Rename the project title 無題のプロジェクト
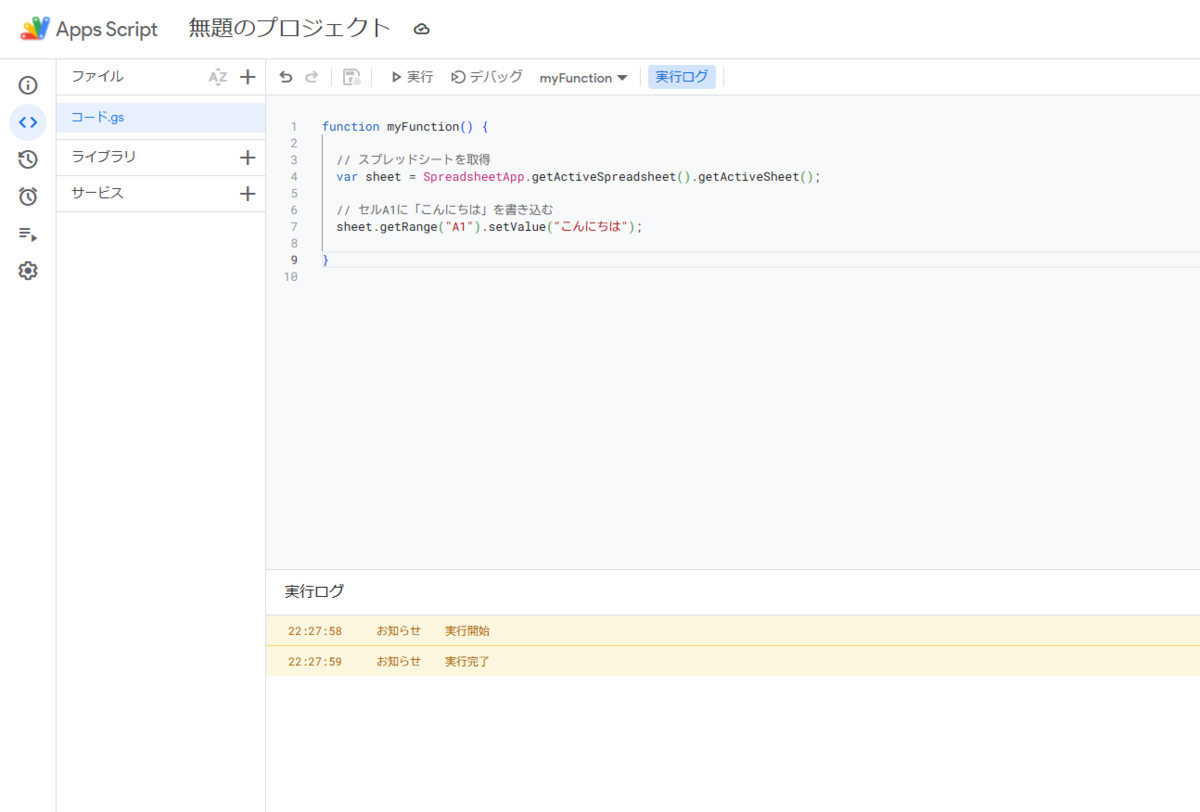The image size is (1200, 812). coord(290,29)
